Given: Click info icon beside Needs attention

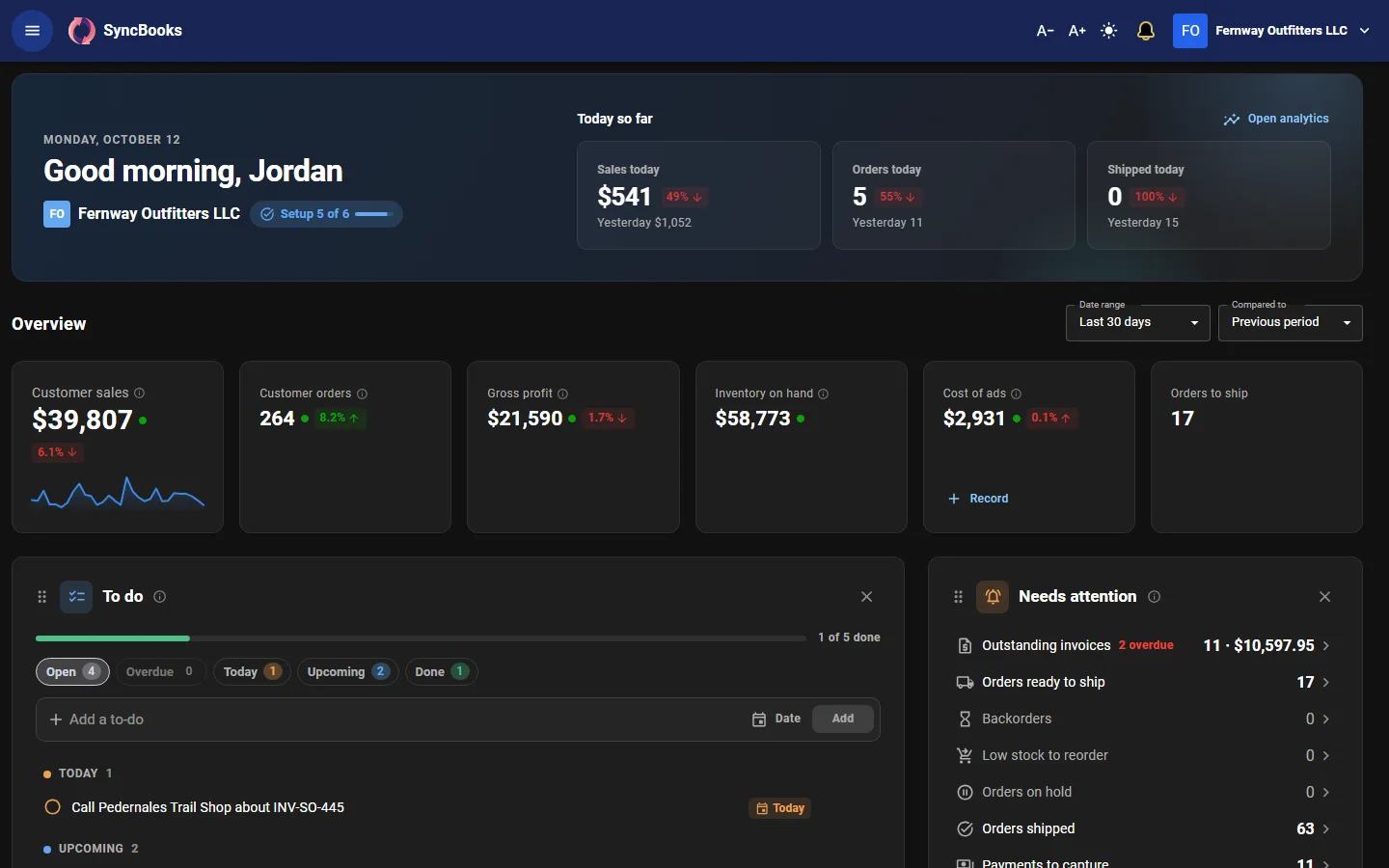Looking at the screenshot, I should point(1155,597).
